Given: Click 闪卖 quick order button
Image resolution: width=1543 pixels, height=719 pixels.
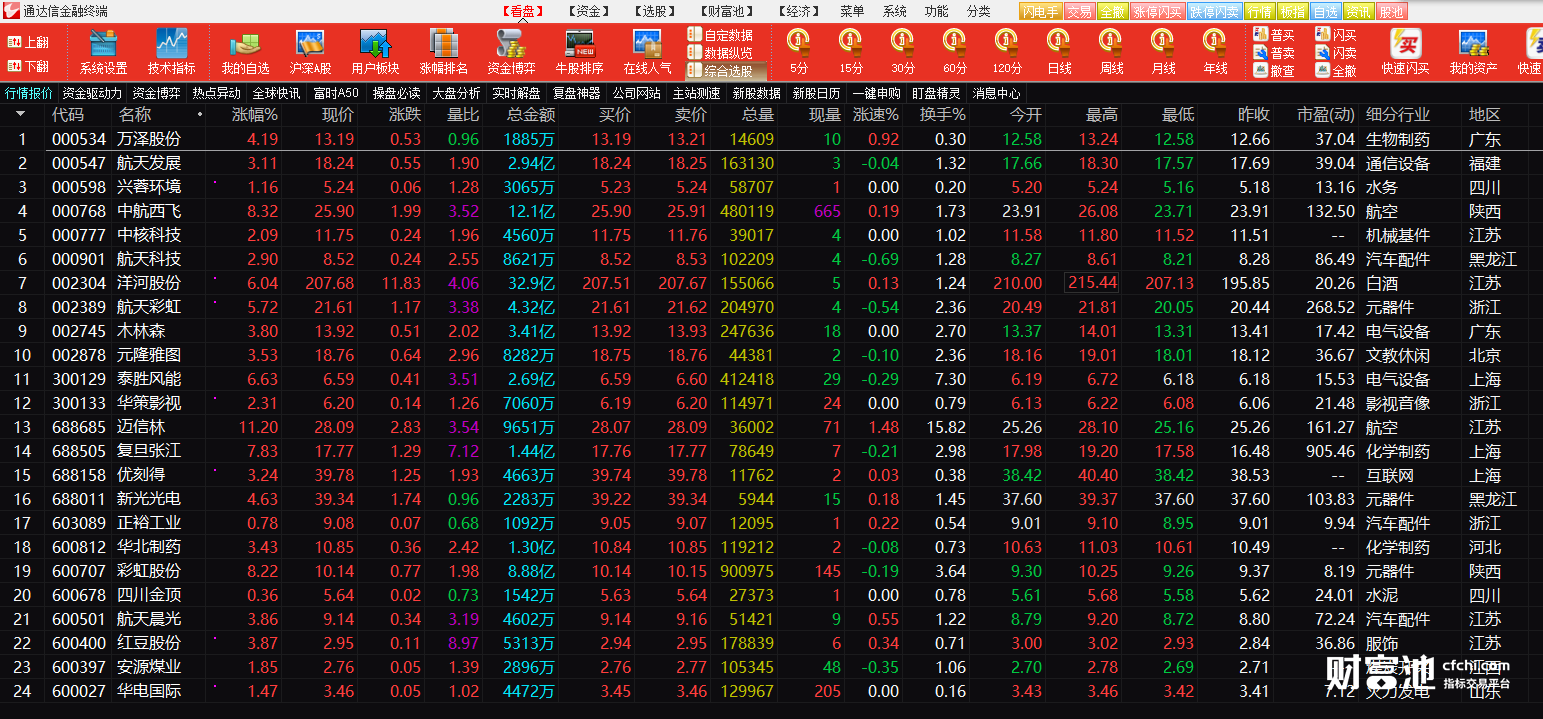Looking at the screenshot, I should click(1336, 53).
